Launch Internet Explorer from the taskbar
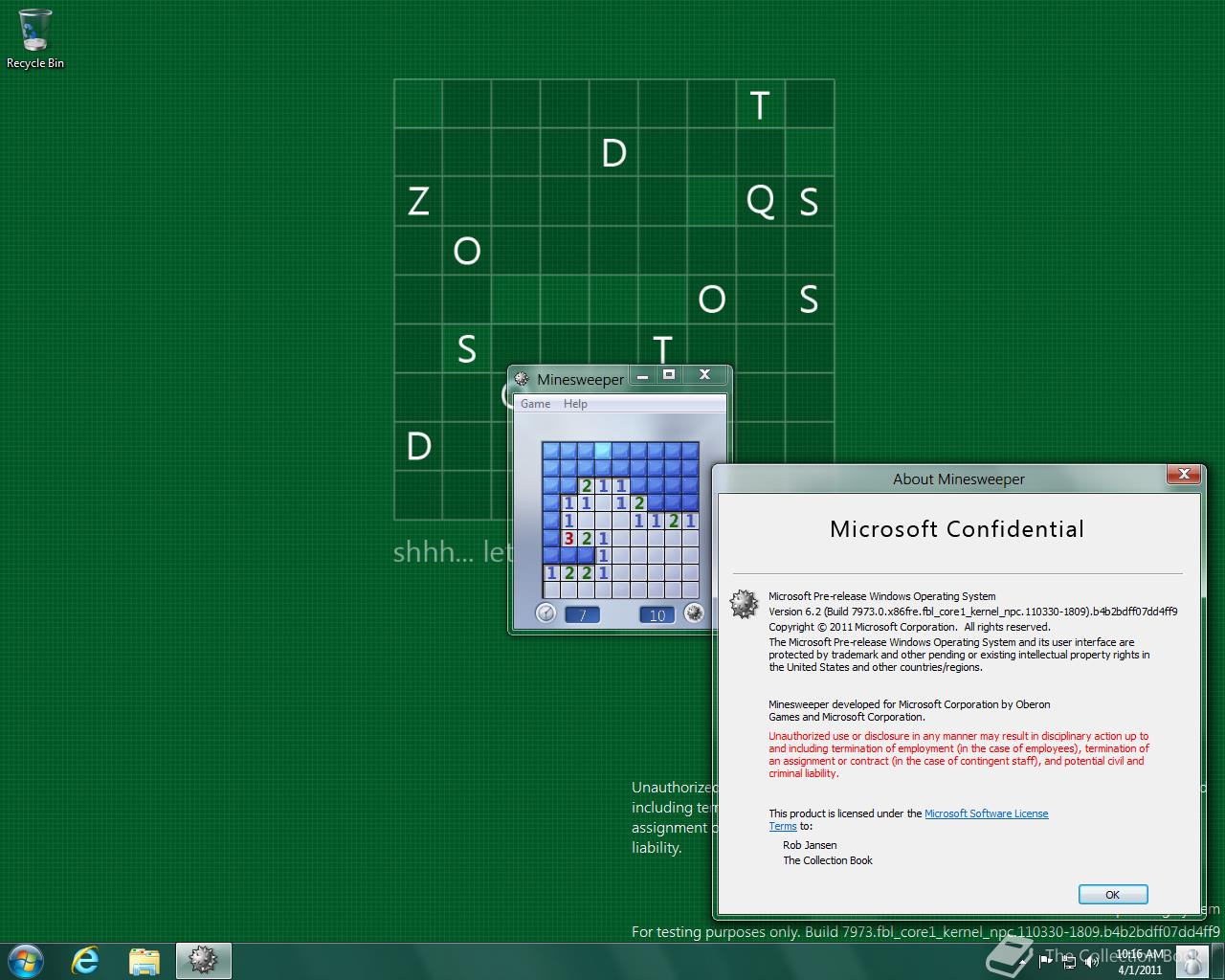 point(86,961)
